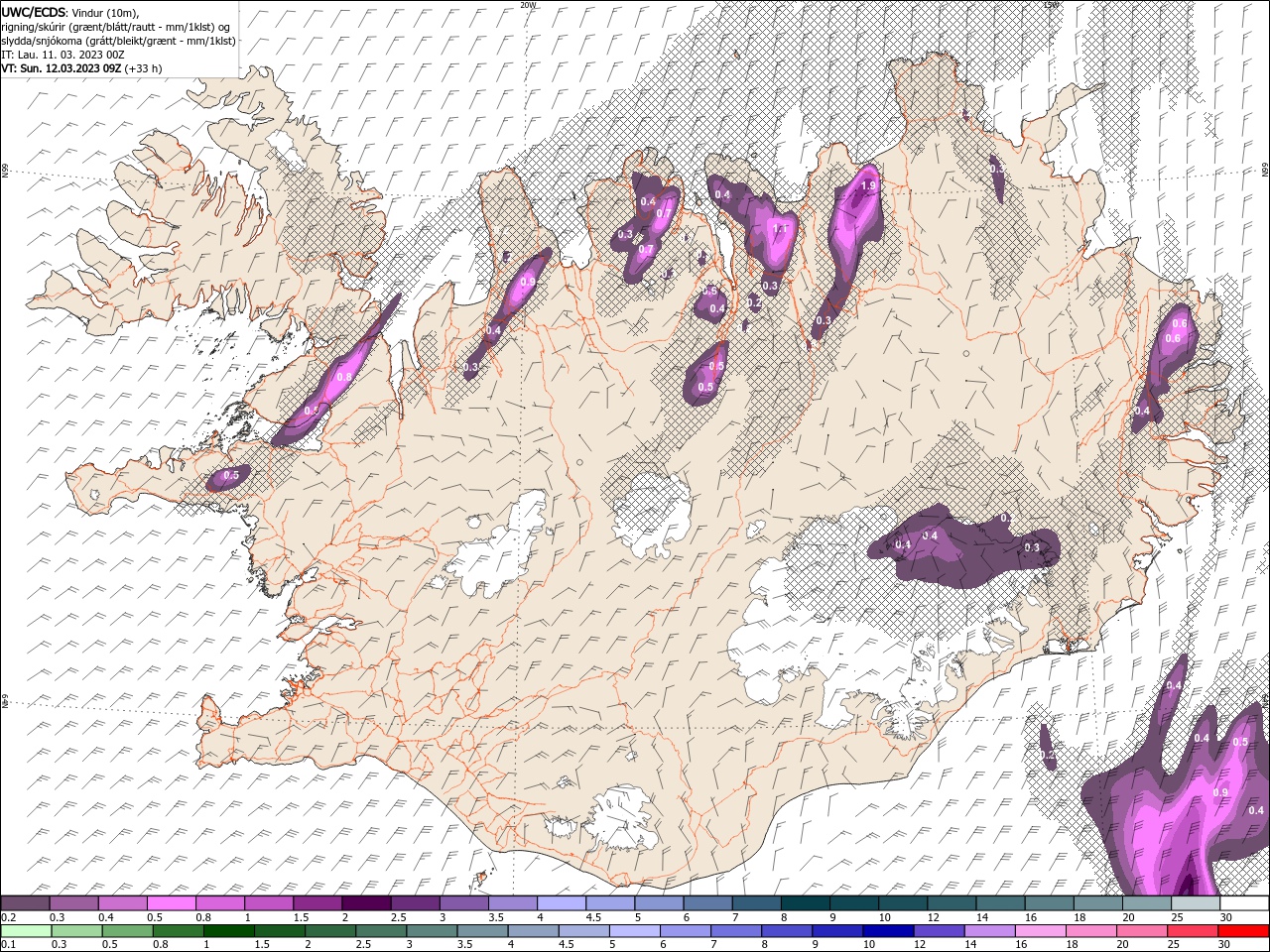Select the dark purple first swatch of upper legend
1270x952 pixels.
point(25,903)
